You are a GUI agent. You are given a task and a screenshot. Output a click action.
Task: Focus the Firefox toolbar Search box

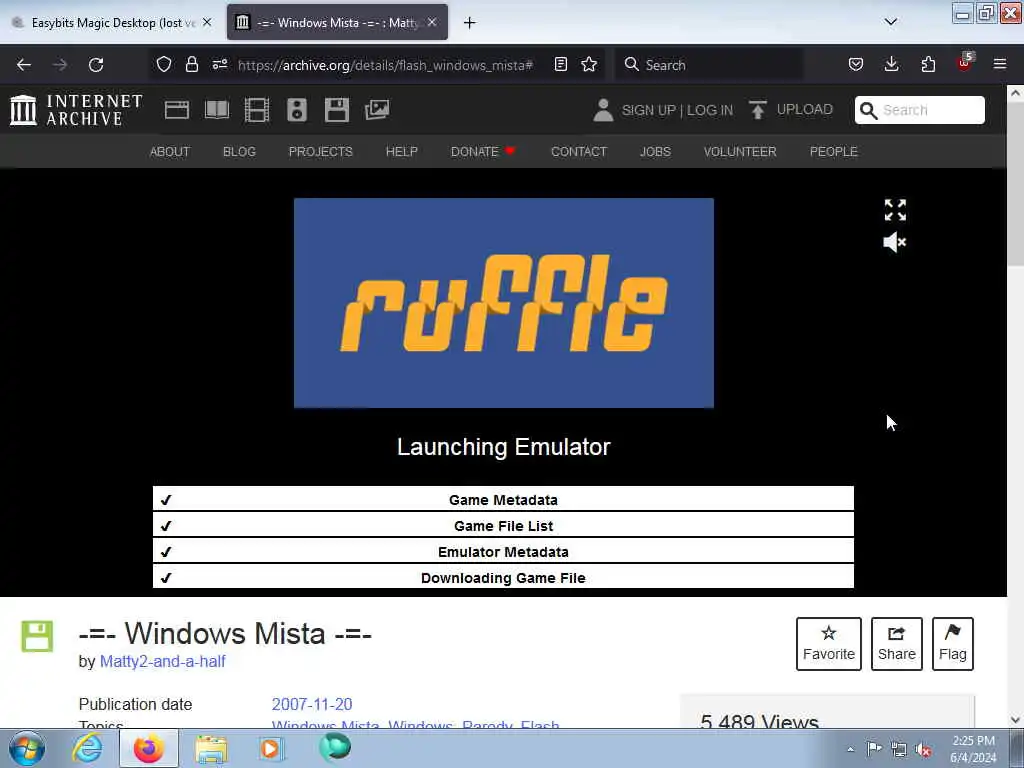tap(709, 65)
